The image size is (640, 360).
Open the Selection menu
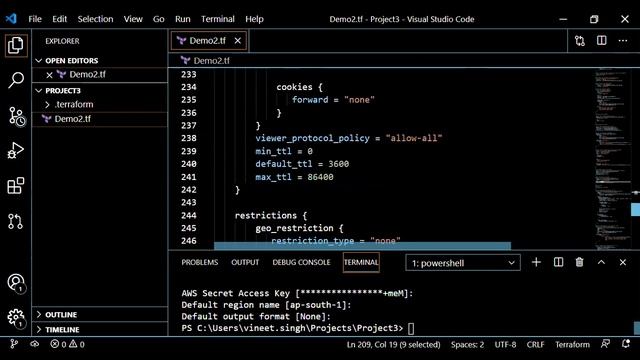pos(96,19)
